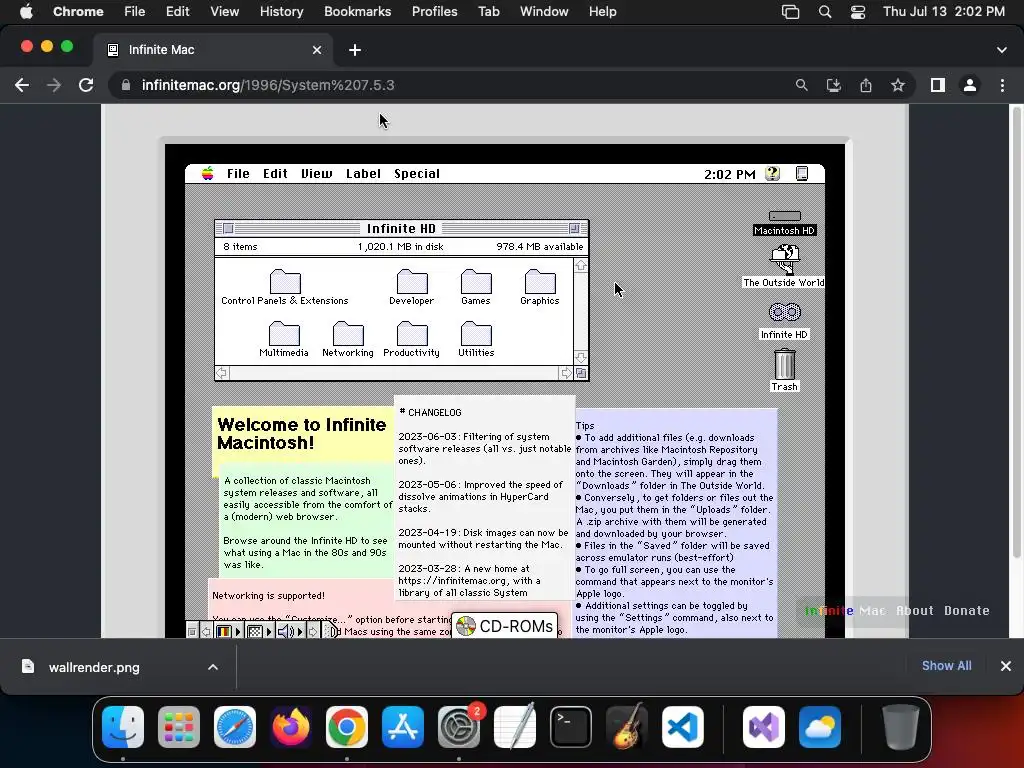Toggle the Chrome side panel
This screenshot has width=1024, height=768.
coord(938,85)
